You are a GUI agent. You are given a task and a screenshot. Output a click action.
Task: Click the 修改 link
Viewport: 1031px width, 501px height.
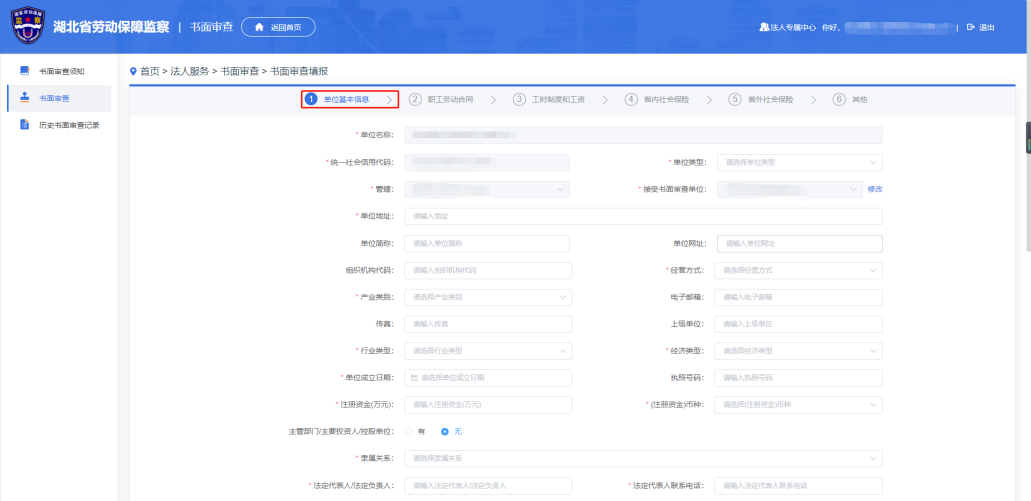pyautogui.click(x=875, y=189)
